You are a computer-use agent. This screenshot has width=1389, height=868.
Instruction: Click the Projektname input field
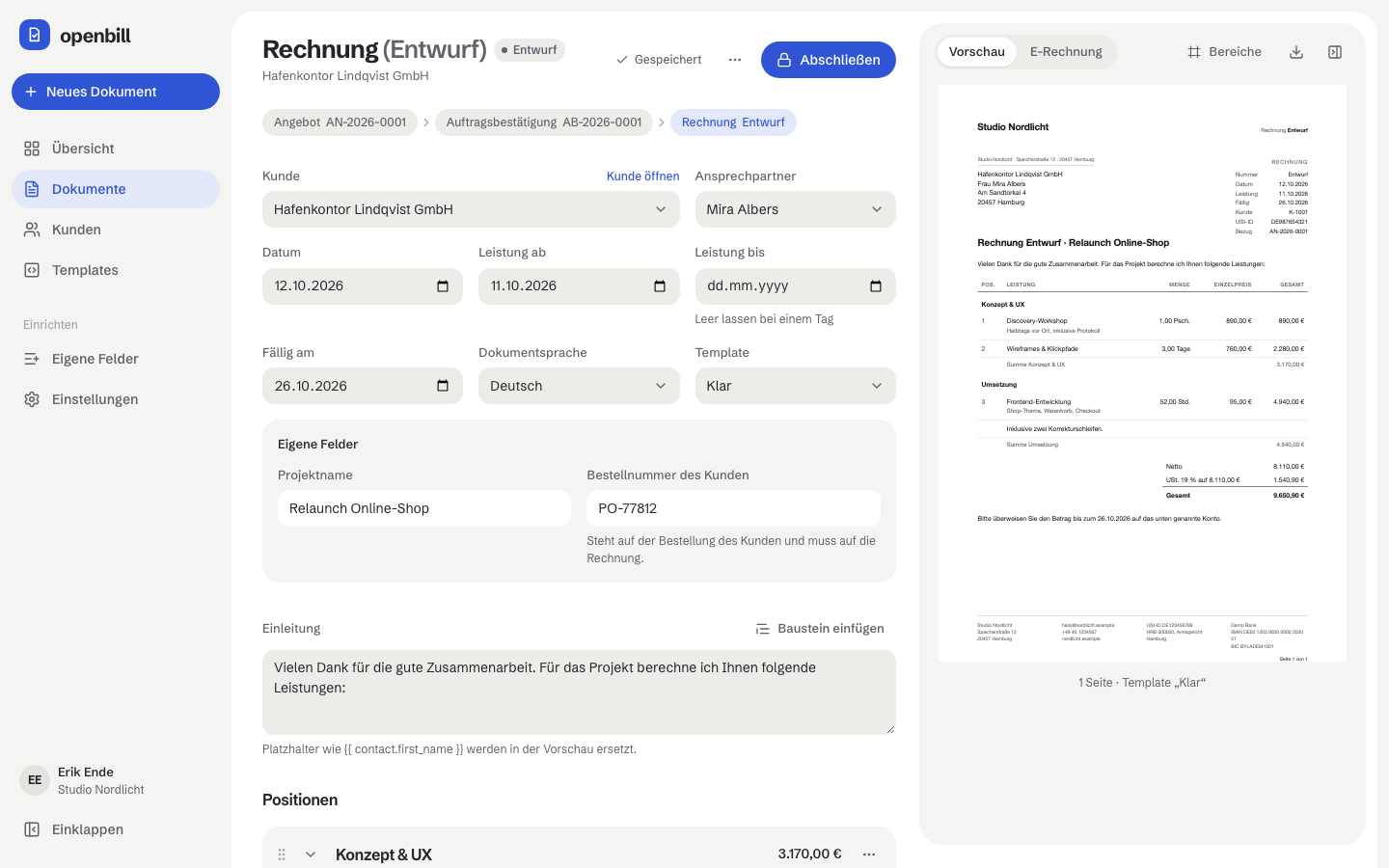(x=424, y=508)
